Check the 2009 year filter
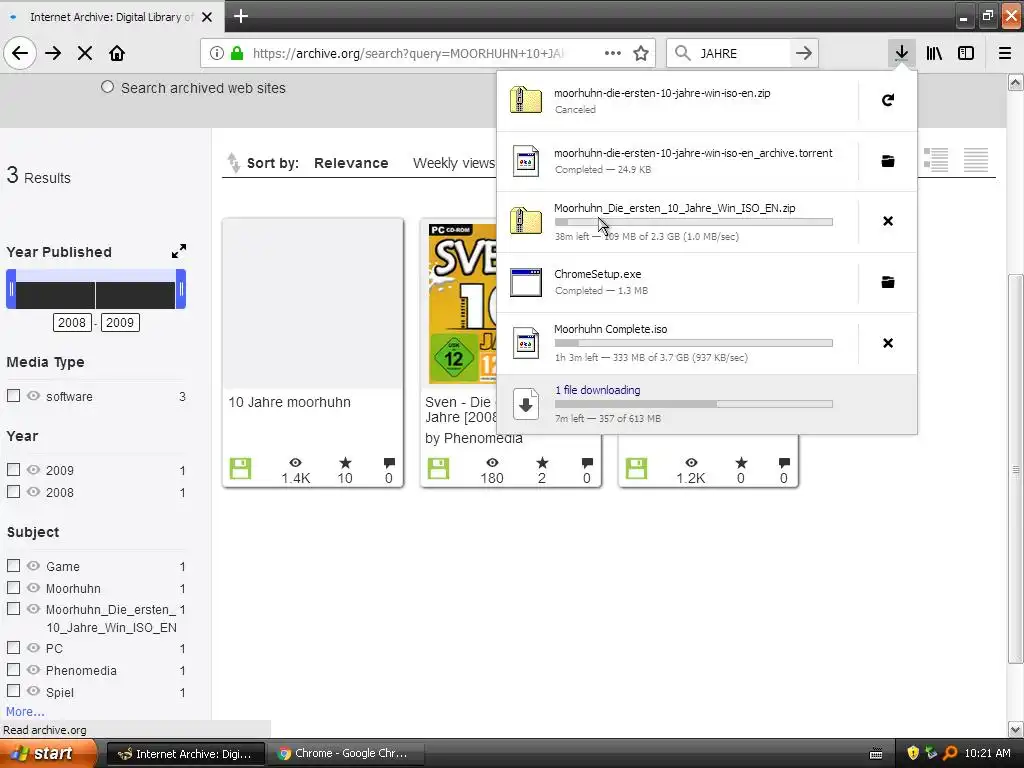Screen dimensions: 1024x768 click(x=13, y=470)
